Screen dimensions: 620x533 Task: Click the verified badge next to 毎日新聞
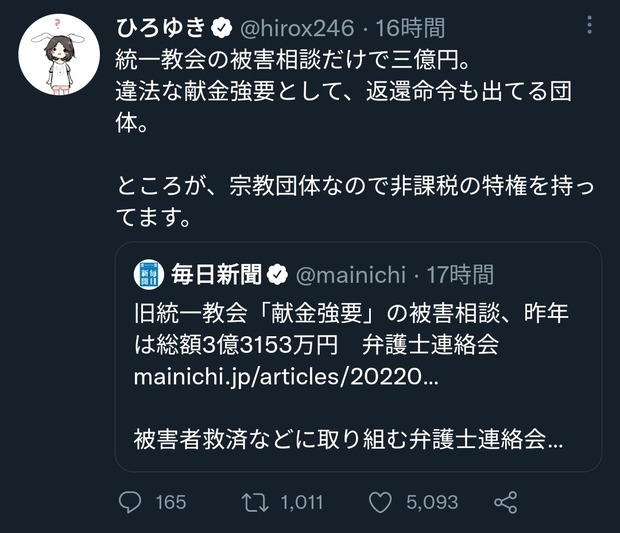(277, 275)
